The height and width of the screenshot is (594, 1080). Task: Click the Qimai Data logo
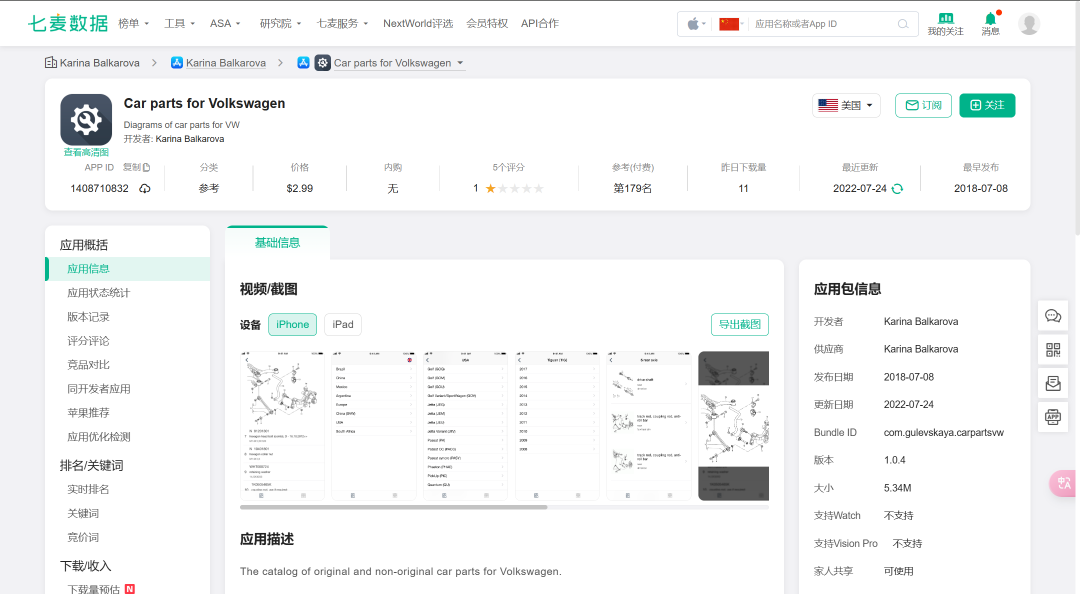click(x=68, y=23)
